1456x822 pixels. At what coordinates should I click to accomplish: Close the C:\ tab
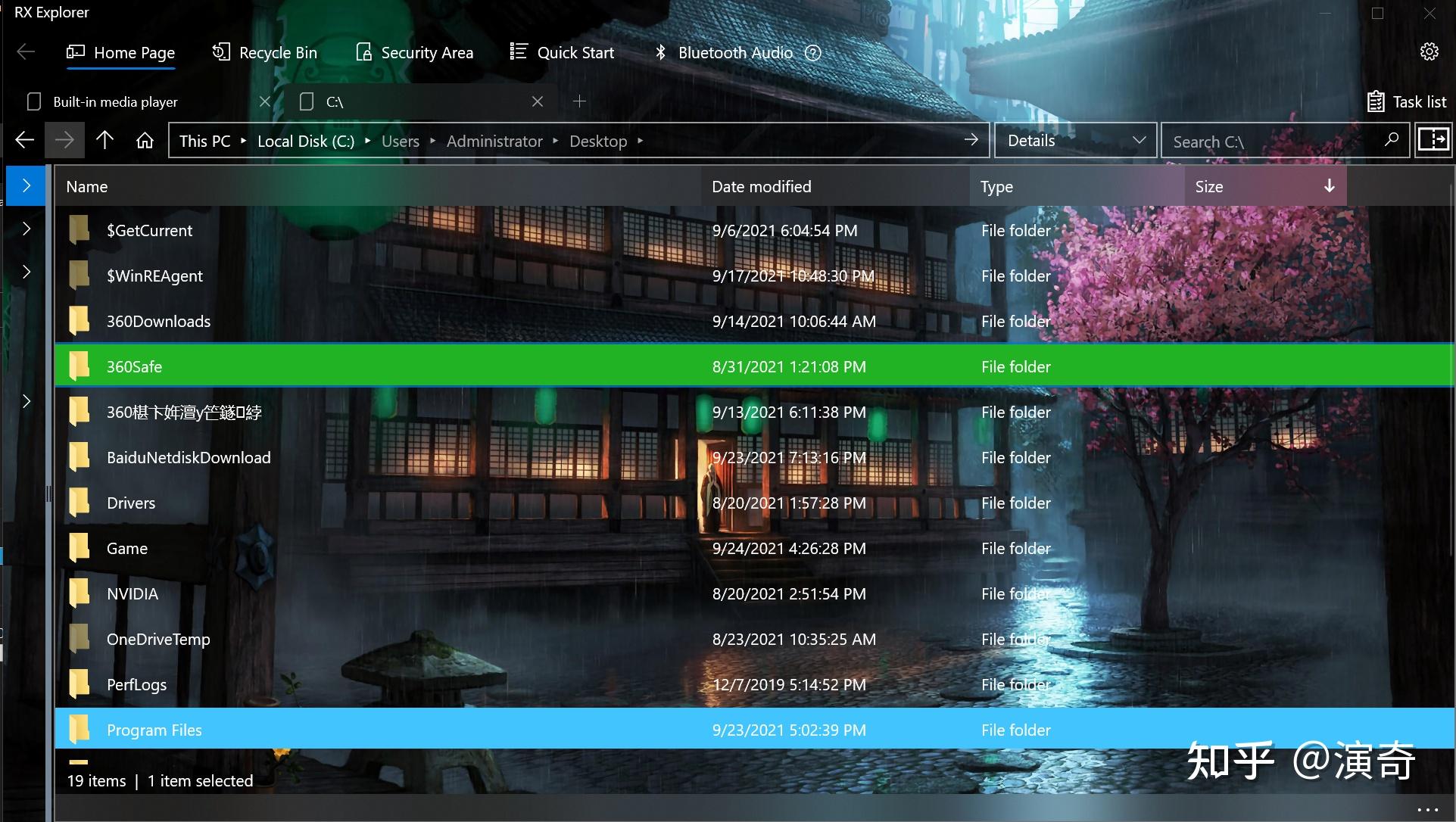[x=537, y=101]
